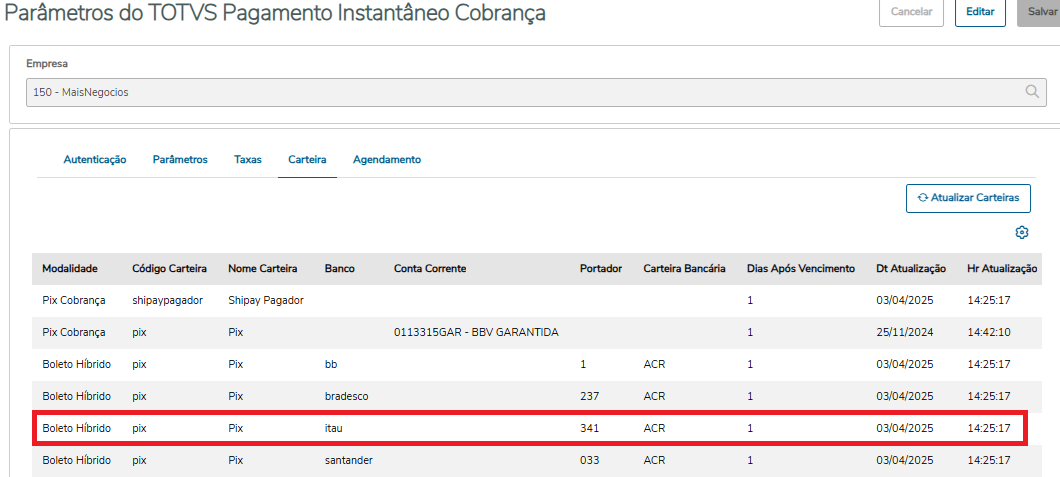The width and height of the screenshot is (1060, 477).
Task: Click the bradesco bank row
Action: 530,396
